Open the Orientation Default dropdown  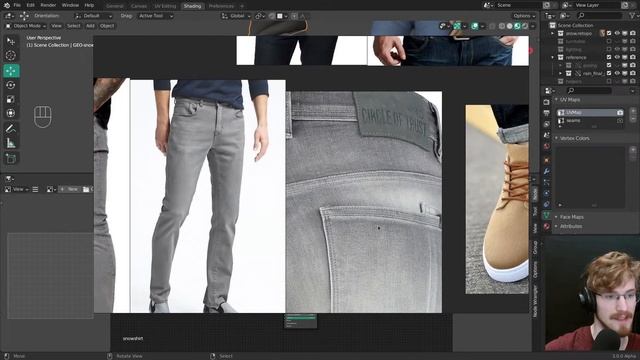[x=93, y=16]
